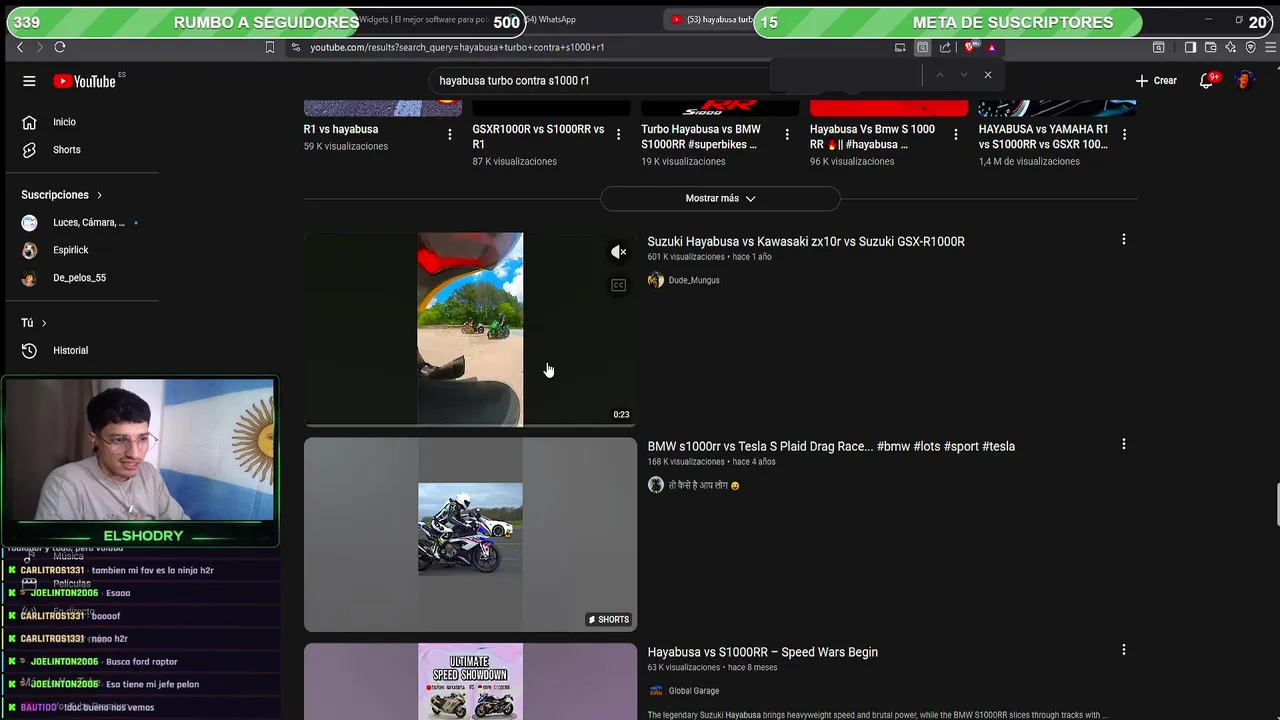Click the YouTube search box
The image size is (1280, 720).
coord(600,80)
